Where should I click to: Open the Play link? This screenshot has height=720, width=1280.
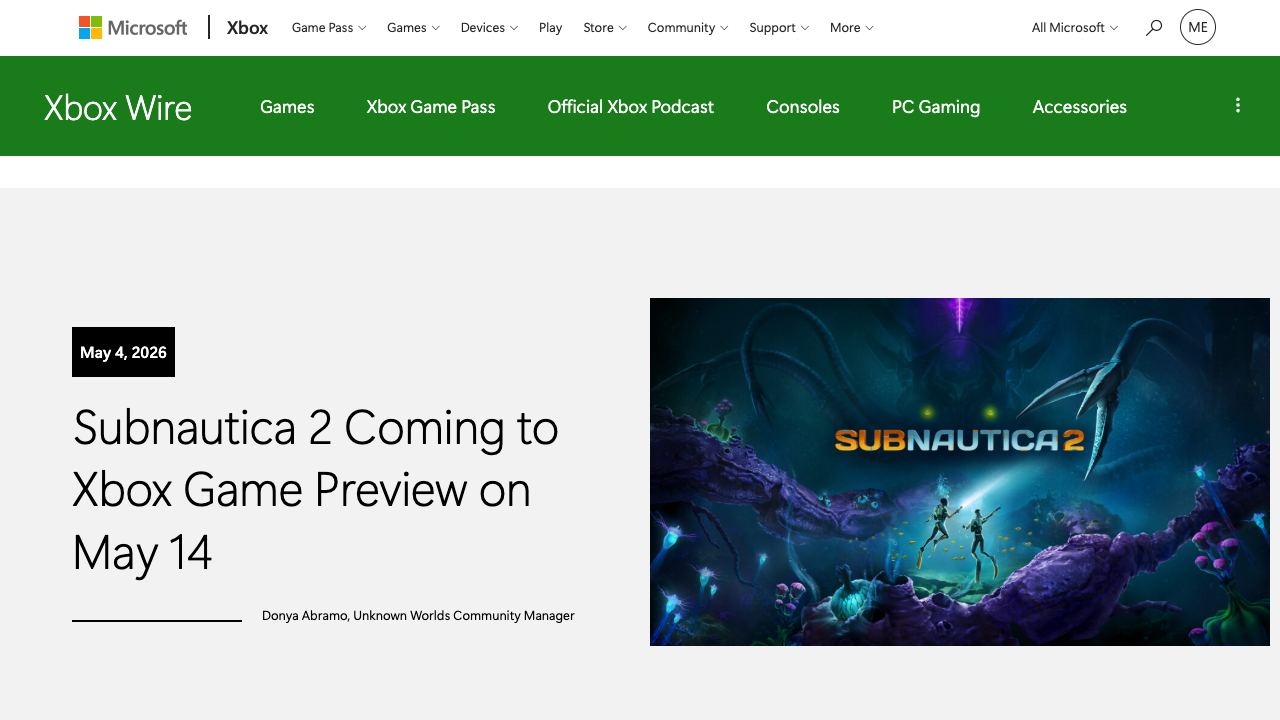click(x=551, y=28)
